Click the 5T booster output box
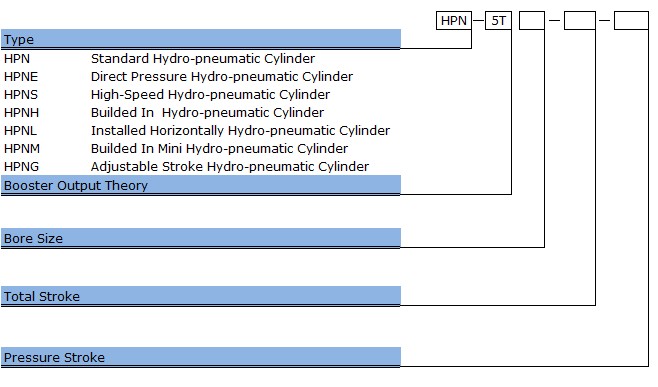This screenshot has height=387, width=658. tap(499, 21)
